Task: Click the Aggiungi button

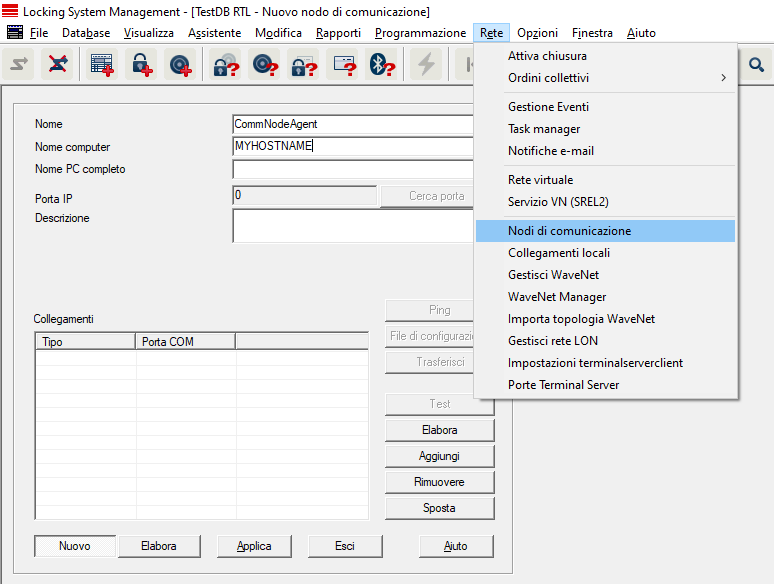Action: pos(439,456)
